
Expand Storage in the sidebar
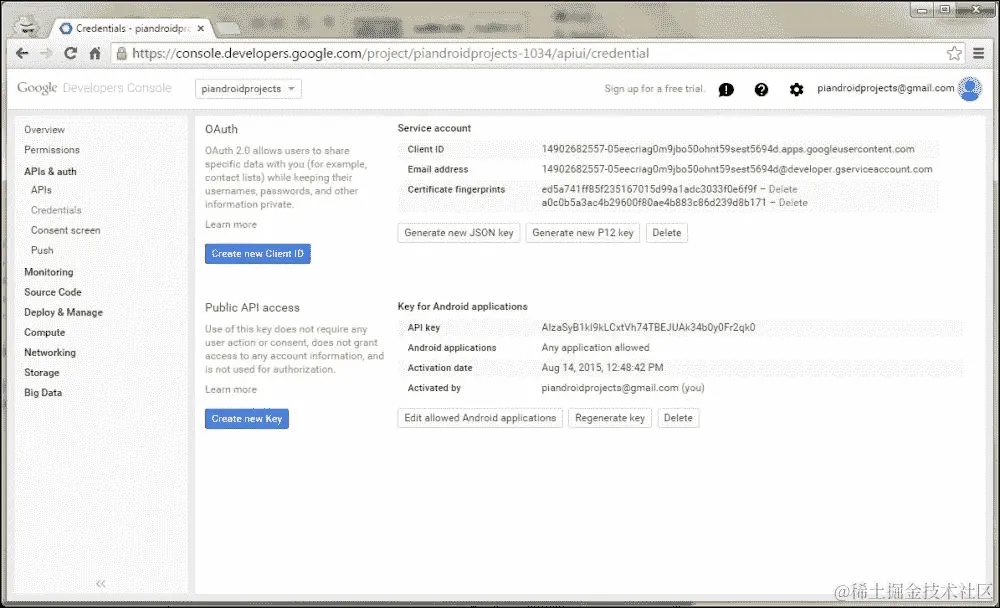[x=42, y=373]
